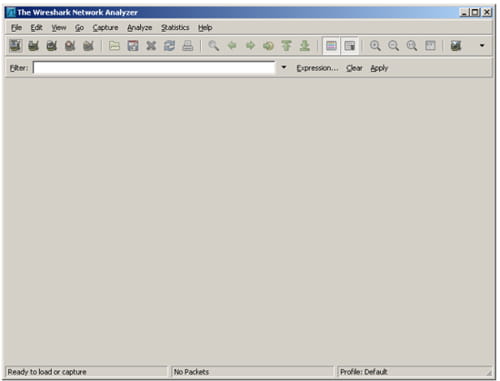Open the File menu
Viewport: 500px width, 381px height.
[x=16, y=28]
